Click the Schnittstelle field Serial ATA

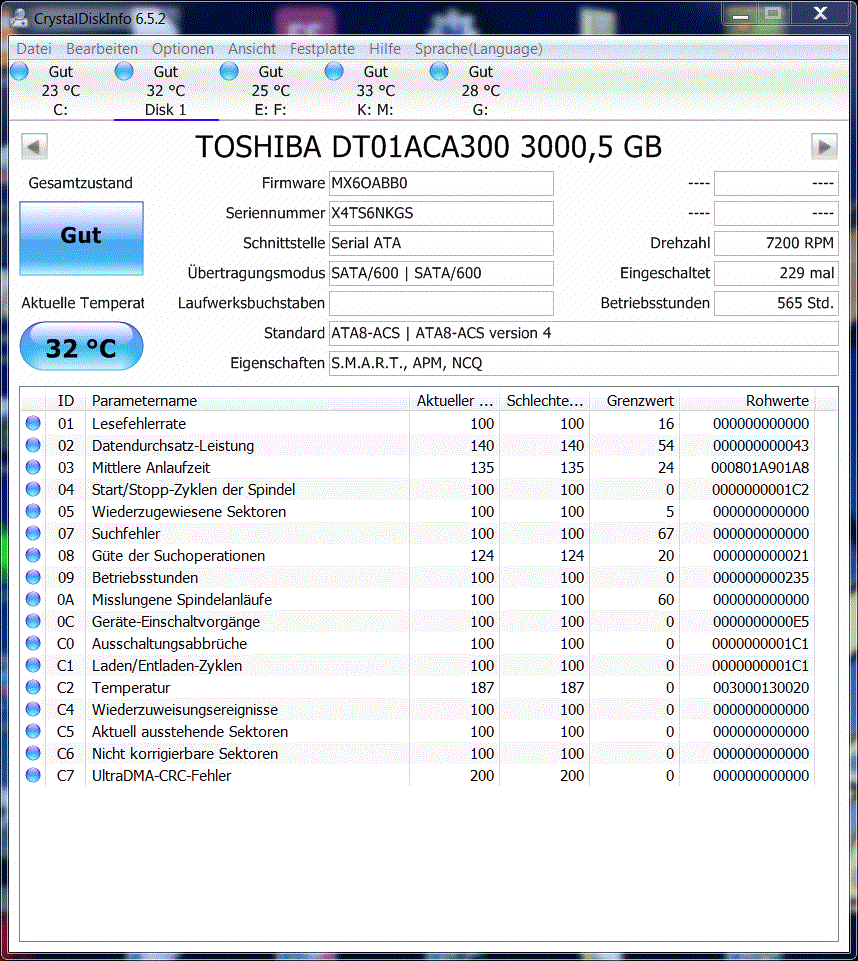tap(441, 243)
